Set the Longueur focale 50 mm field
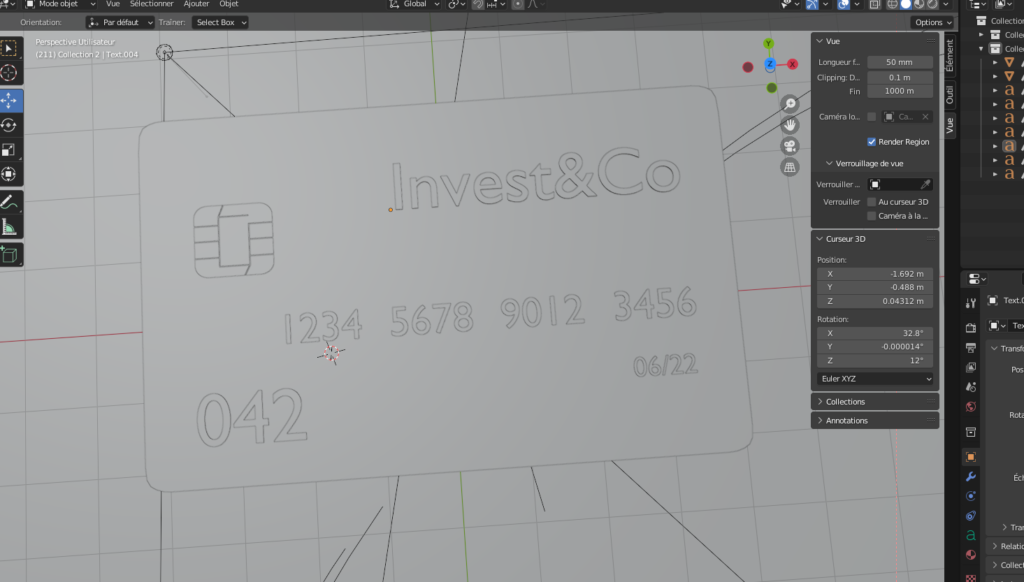This screenshot has width=1024, height=582. pyautogui.click(x=899, y=62)
